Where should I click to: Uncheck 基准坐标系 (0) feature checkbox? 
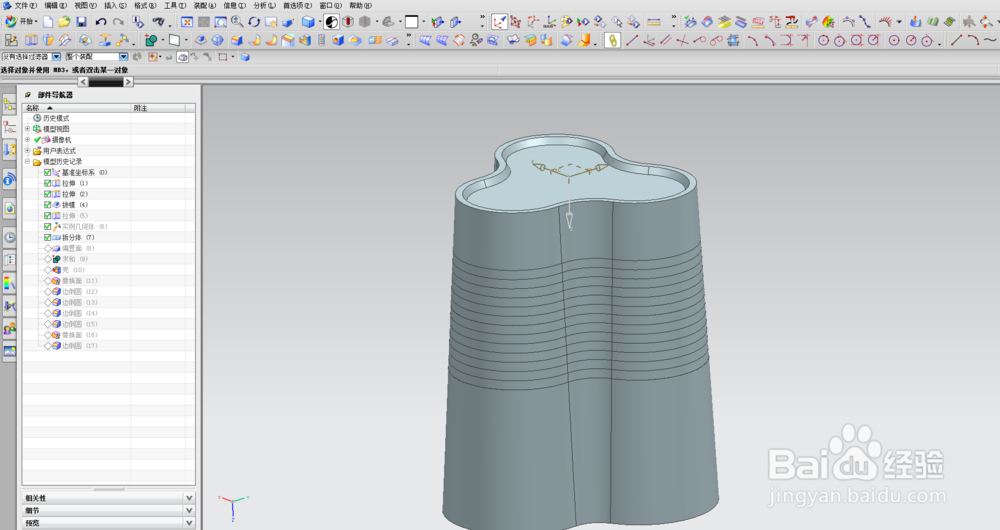coord(47,172)
